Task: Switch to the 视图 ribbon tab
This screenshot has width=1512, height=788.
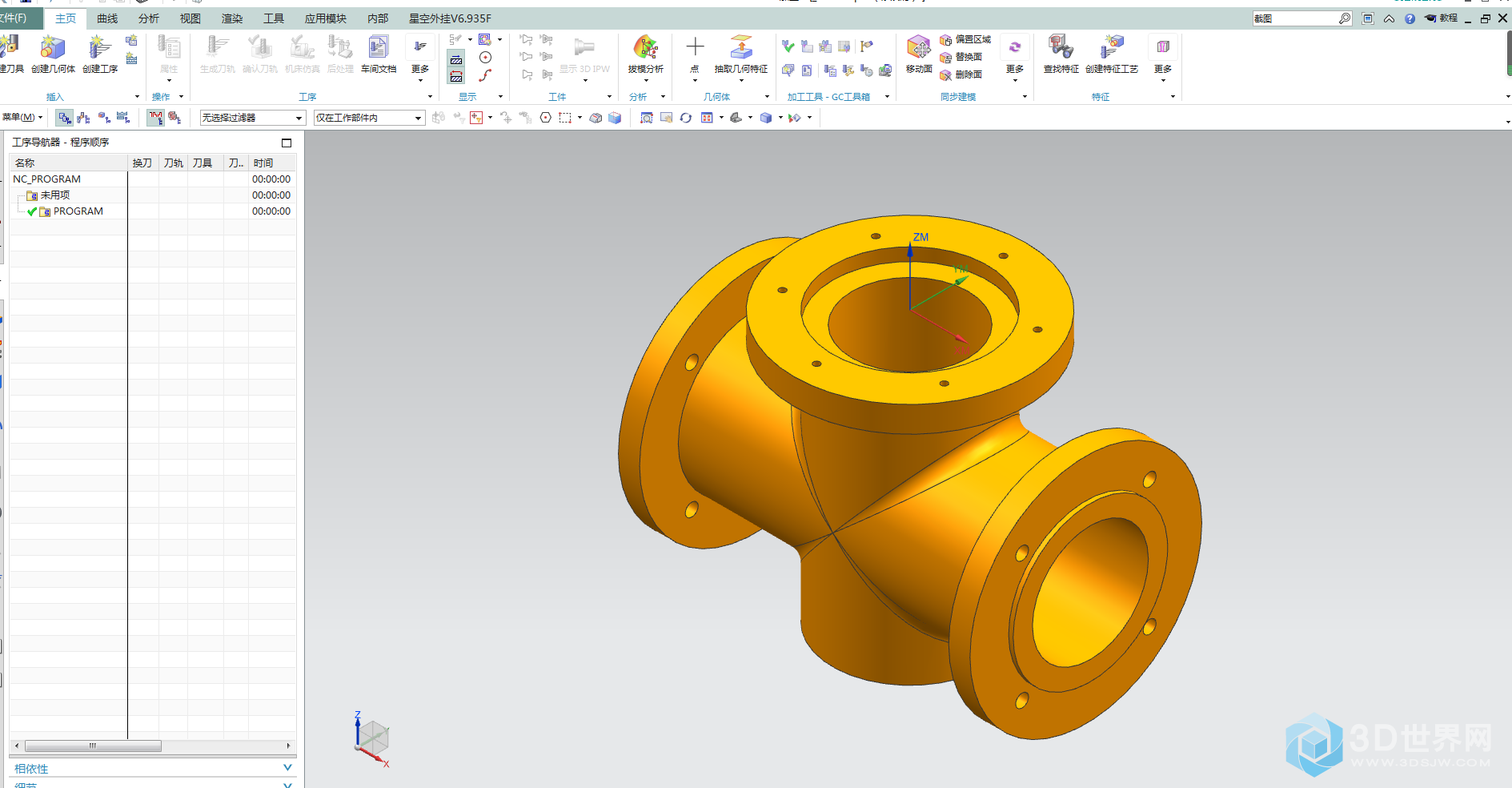Action: click(x=191, y=18)
